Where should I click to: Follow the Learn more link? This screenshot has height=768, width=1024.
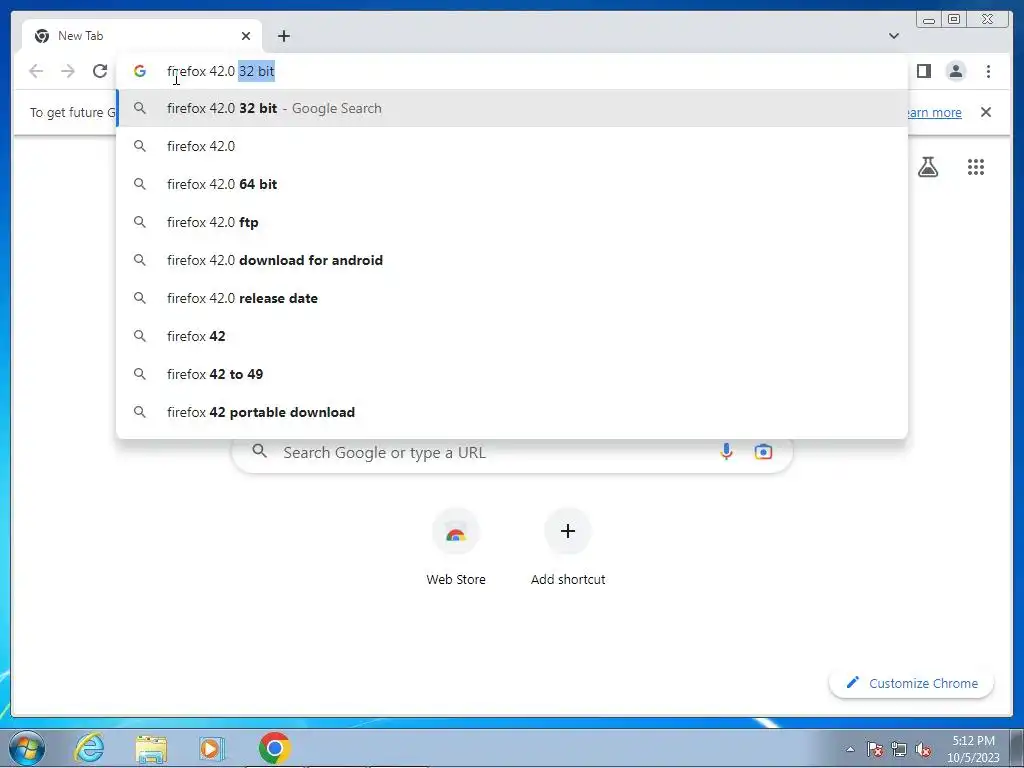[935, 112]
